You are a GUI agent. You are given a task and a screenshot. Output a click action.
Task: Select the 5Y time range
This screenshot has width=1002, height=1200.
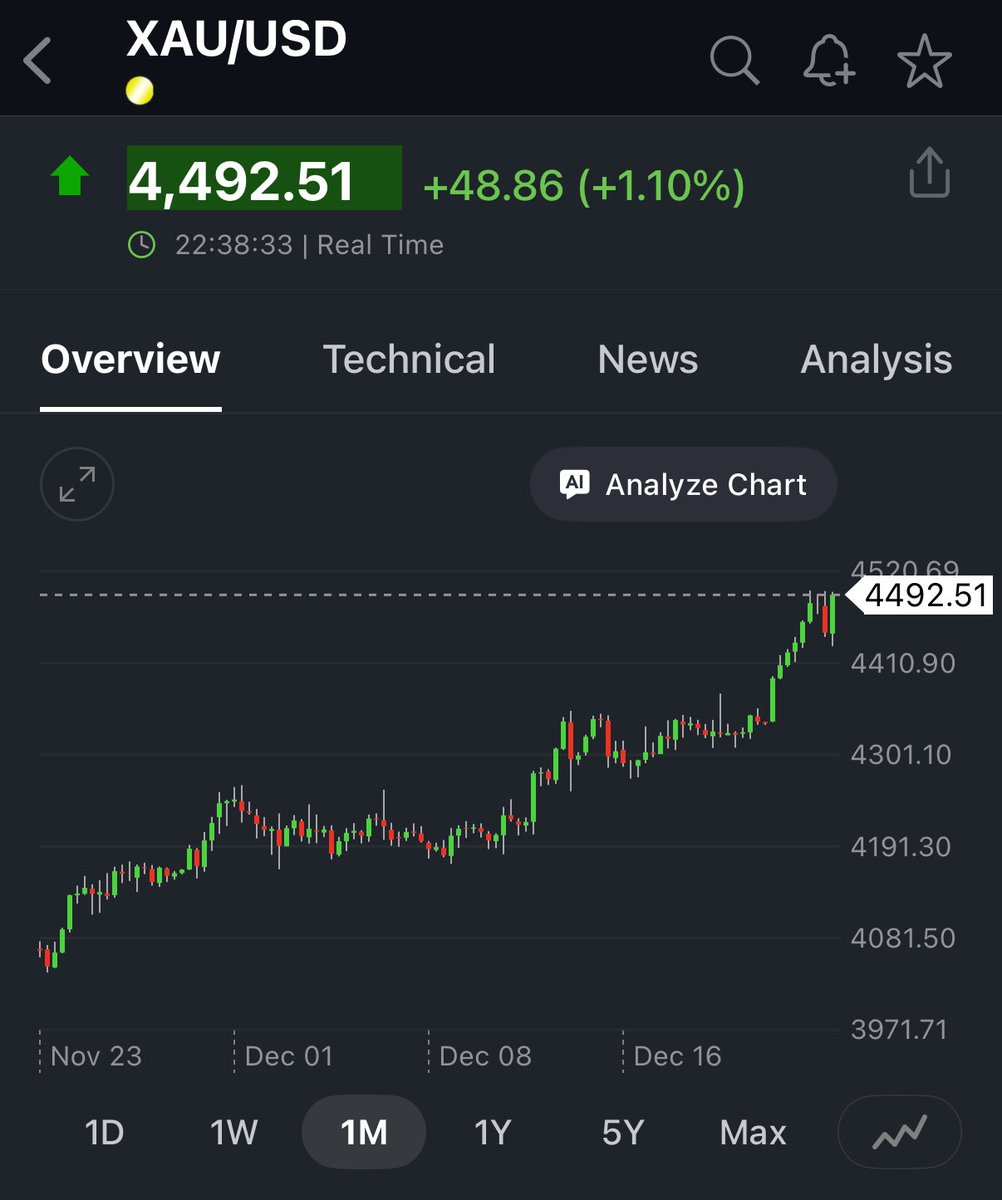(x=623, y=1133)
